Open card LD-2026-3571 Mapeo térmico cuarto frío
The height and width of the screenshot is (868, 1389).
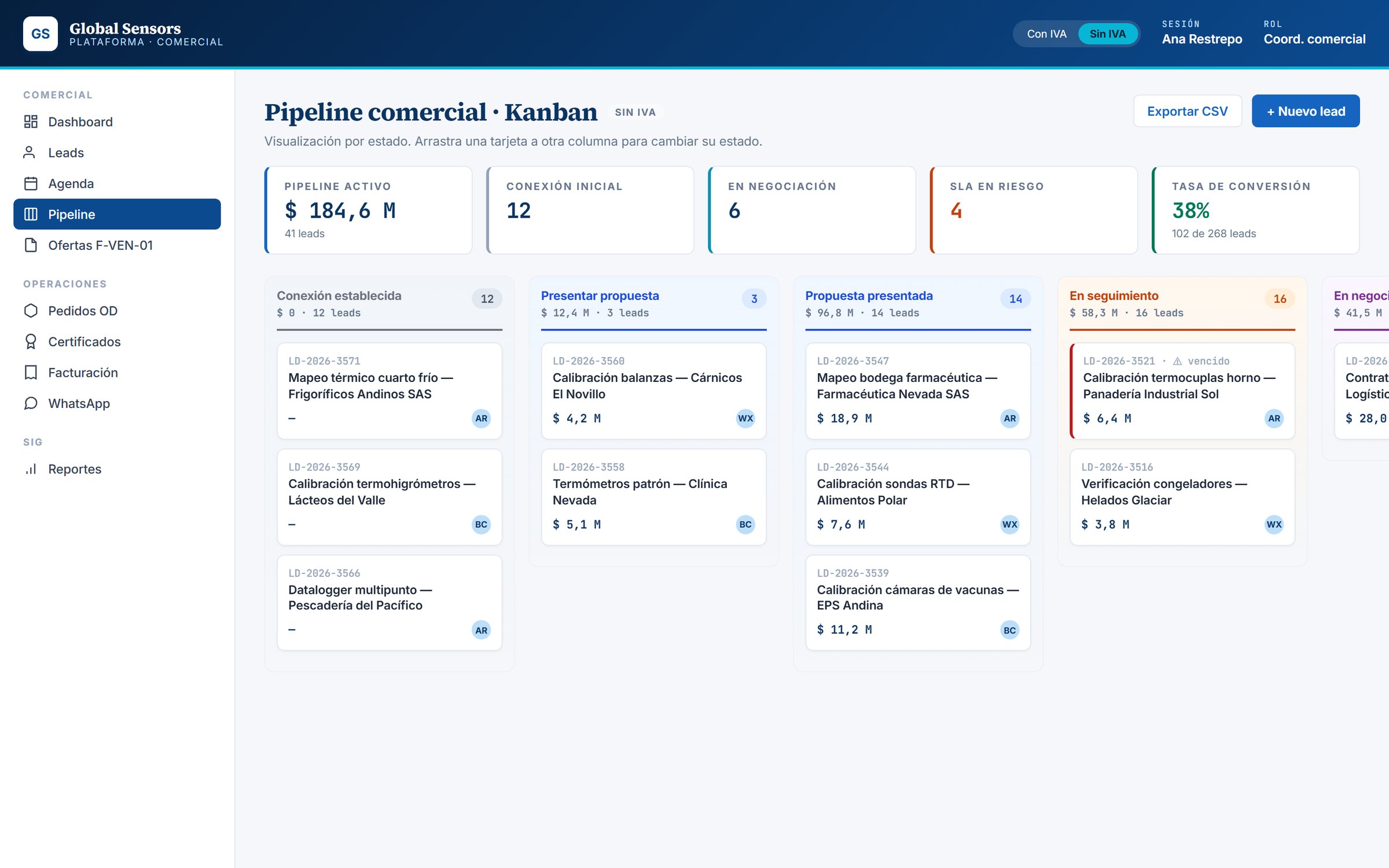pyautogui.click(x=389, y=391)
